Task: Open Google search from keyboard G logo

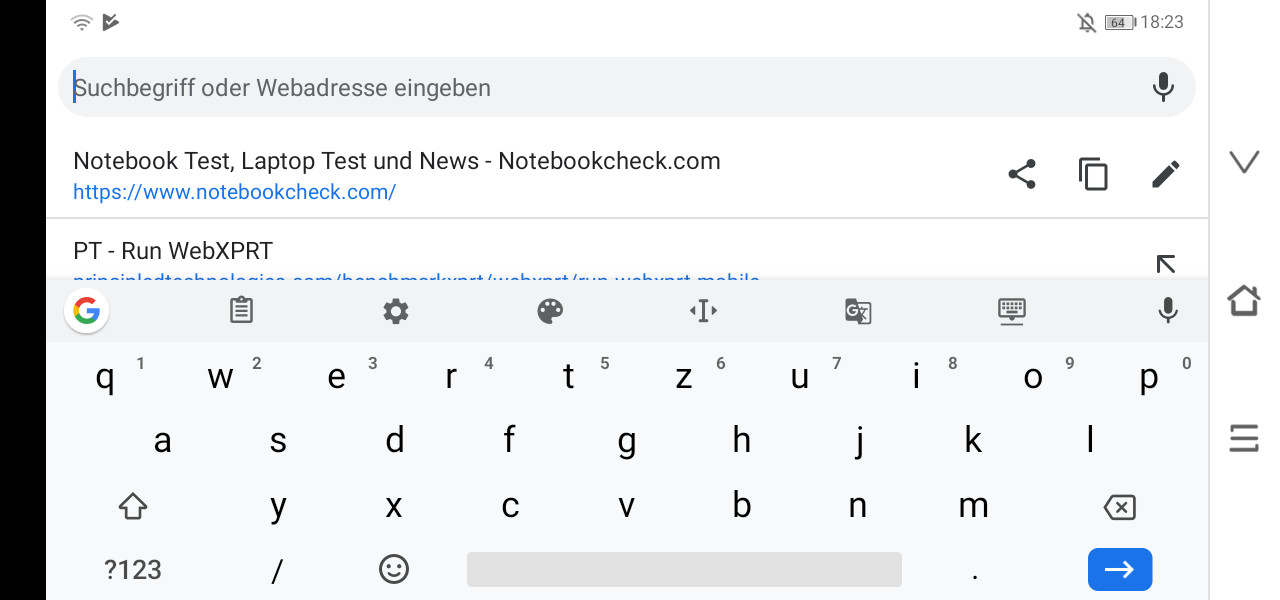Action: (87, 311)
